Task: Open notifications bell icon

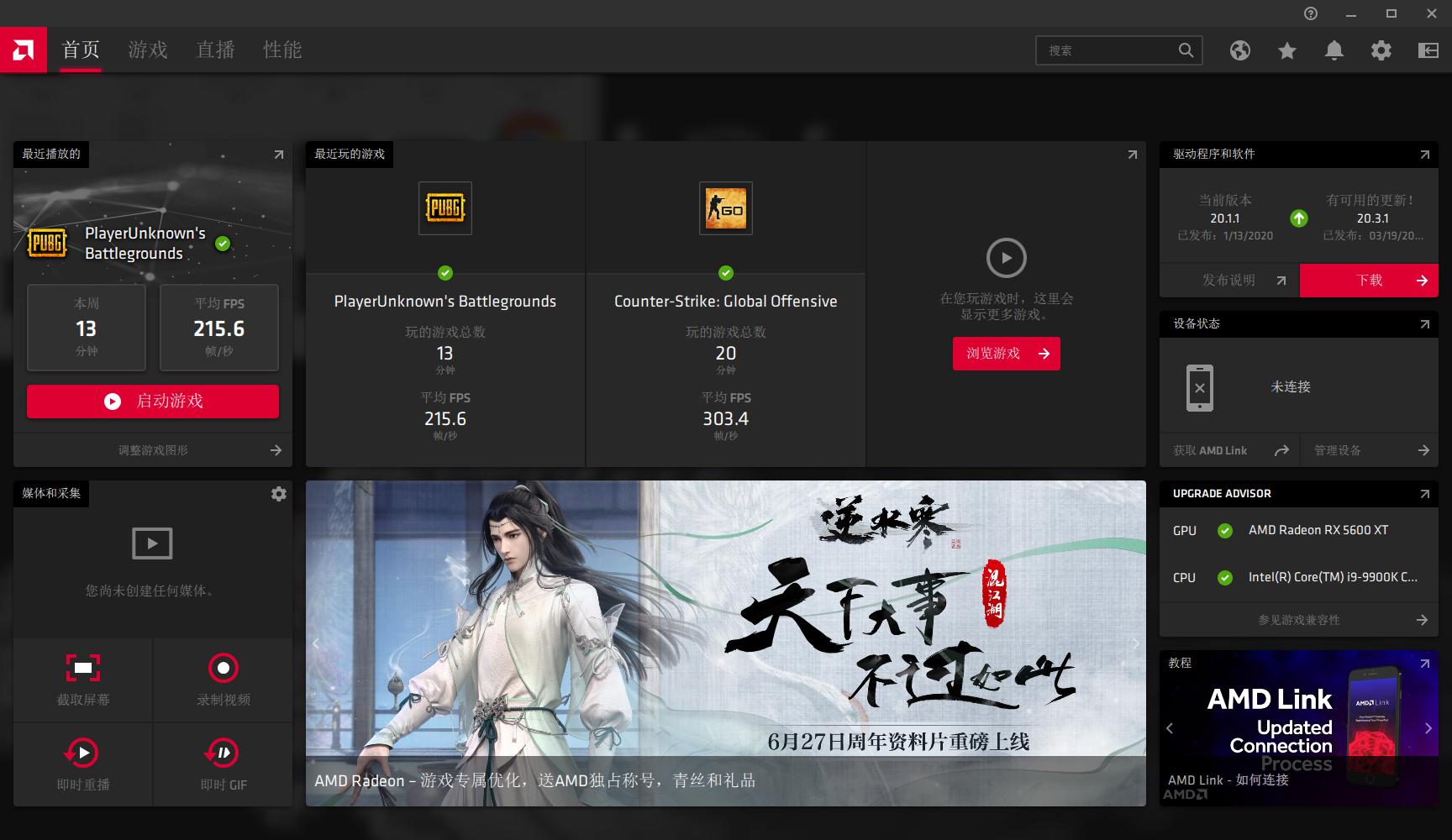Action: [1334, 50]
